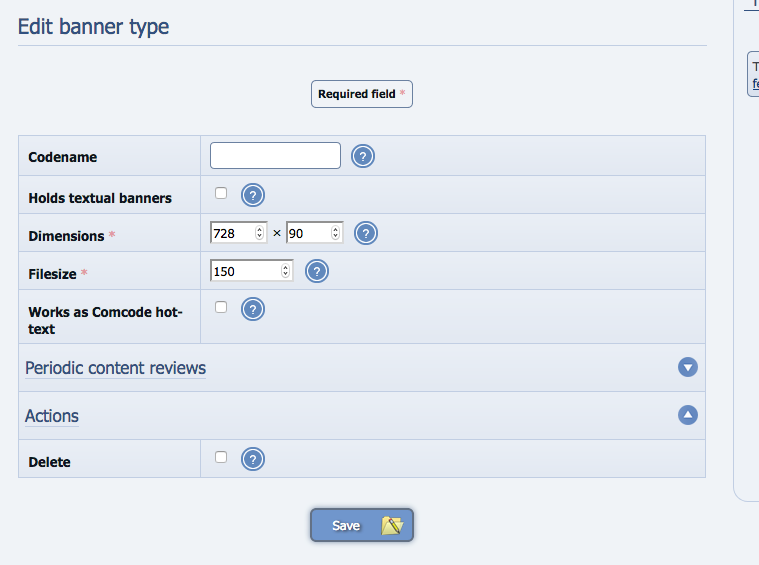The width and height of the screenshot is (759, 565).
Task: Check the Delete checkbox
Action: 221,457
